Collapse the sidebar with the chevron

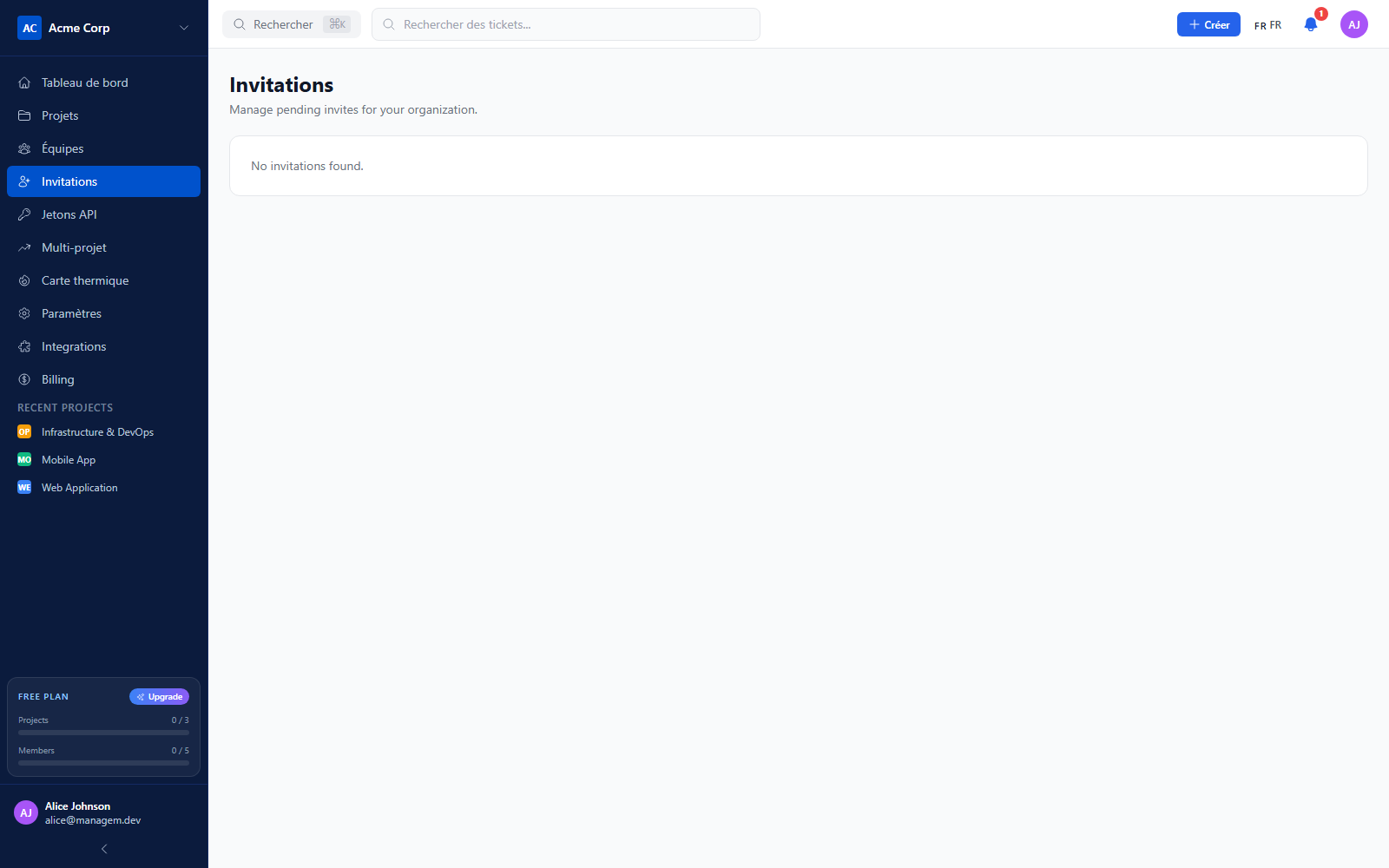coord(104,849)
